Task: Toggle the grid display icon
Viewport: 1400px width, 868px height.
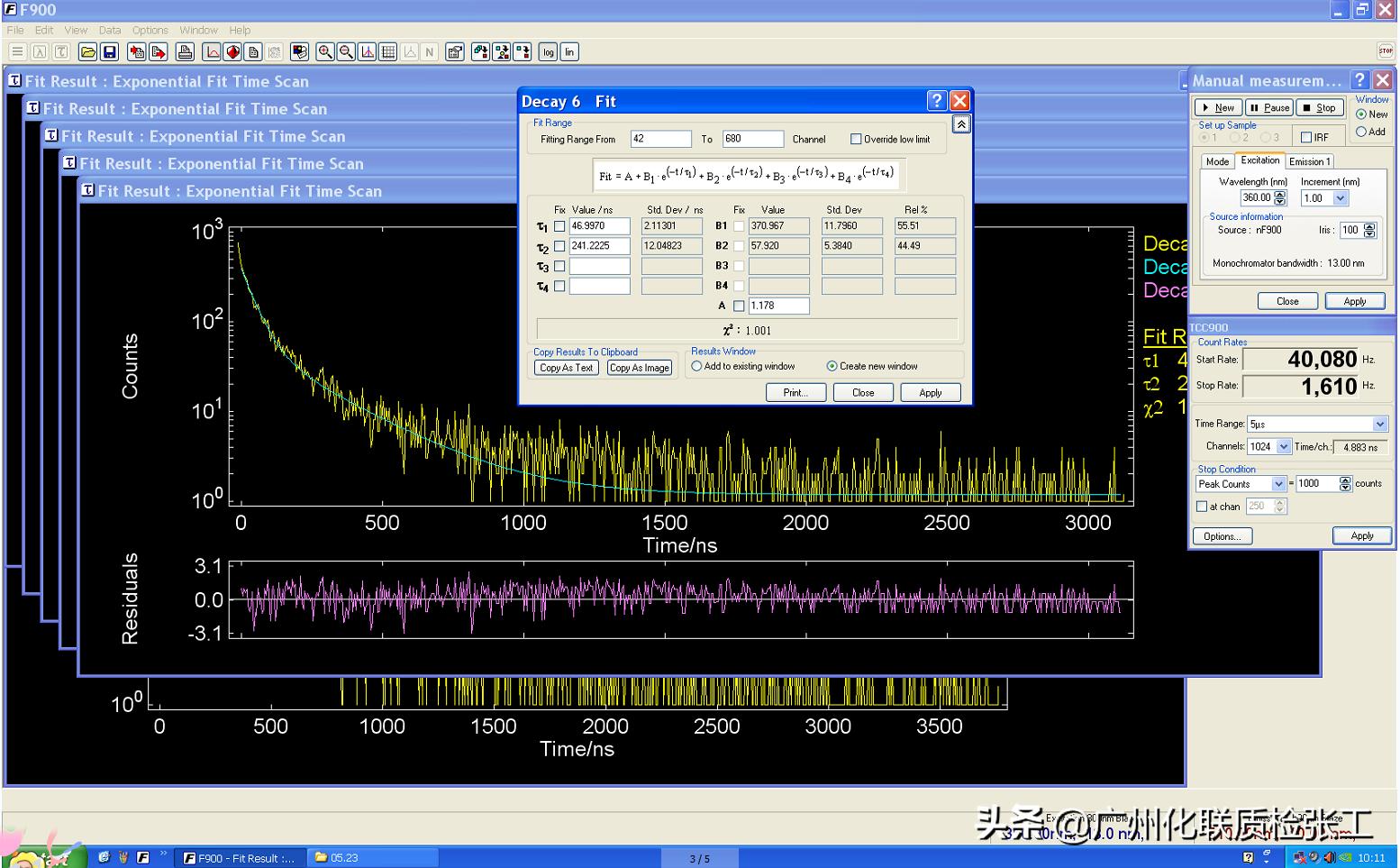Action: click(x=388, y=52)
